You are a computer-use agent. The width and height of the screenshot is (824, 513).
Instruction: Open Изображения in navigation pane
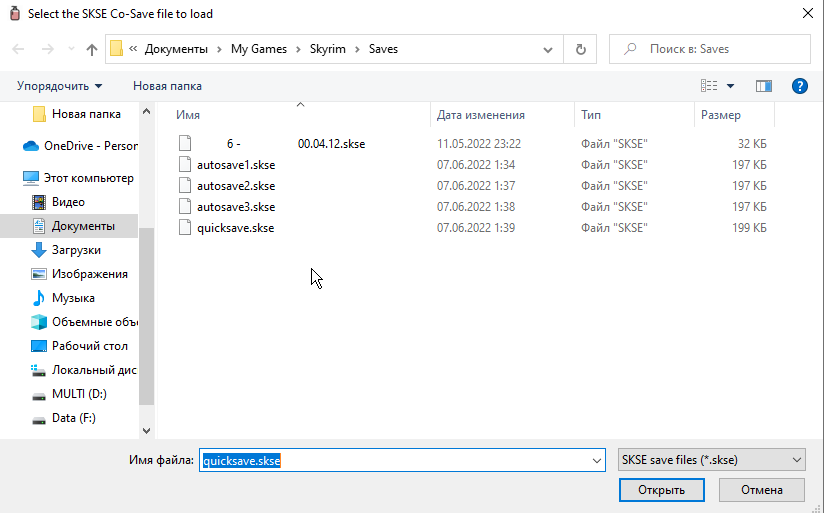pyautogui.click(x=79, y=274)
